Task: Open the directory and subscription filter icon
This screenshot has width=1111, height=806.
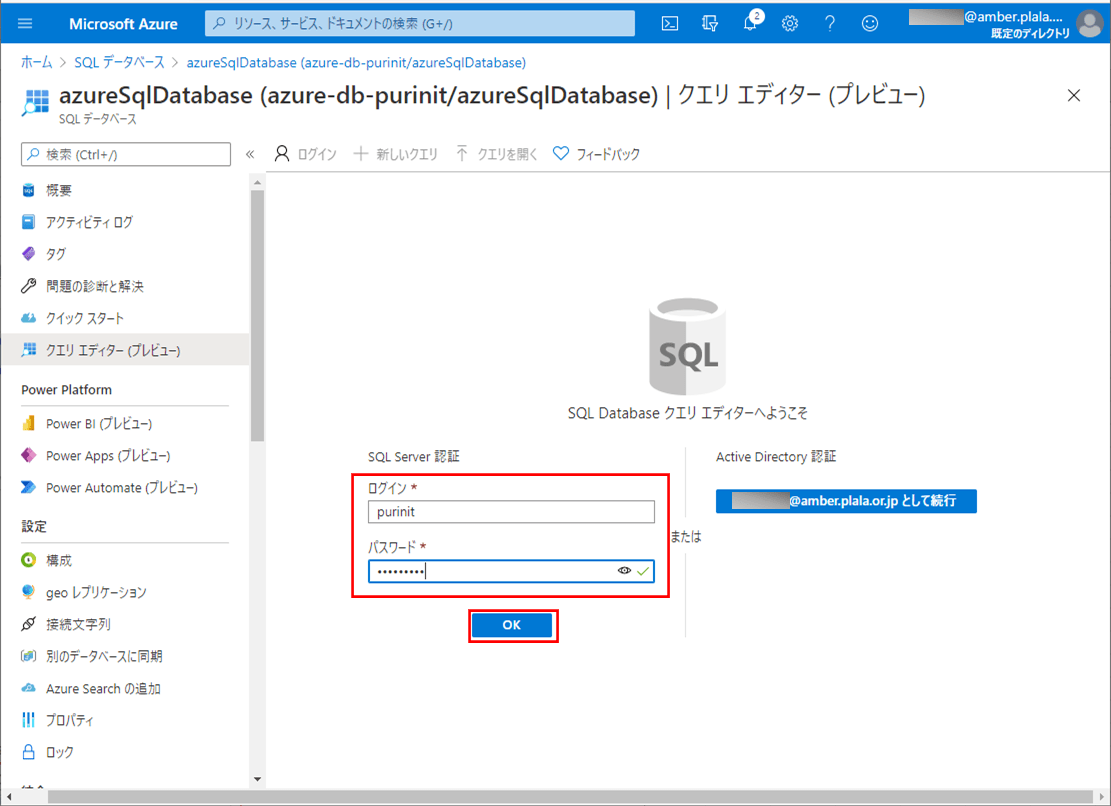Action: pyautogui.click(x=710, y=23)
